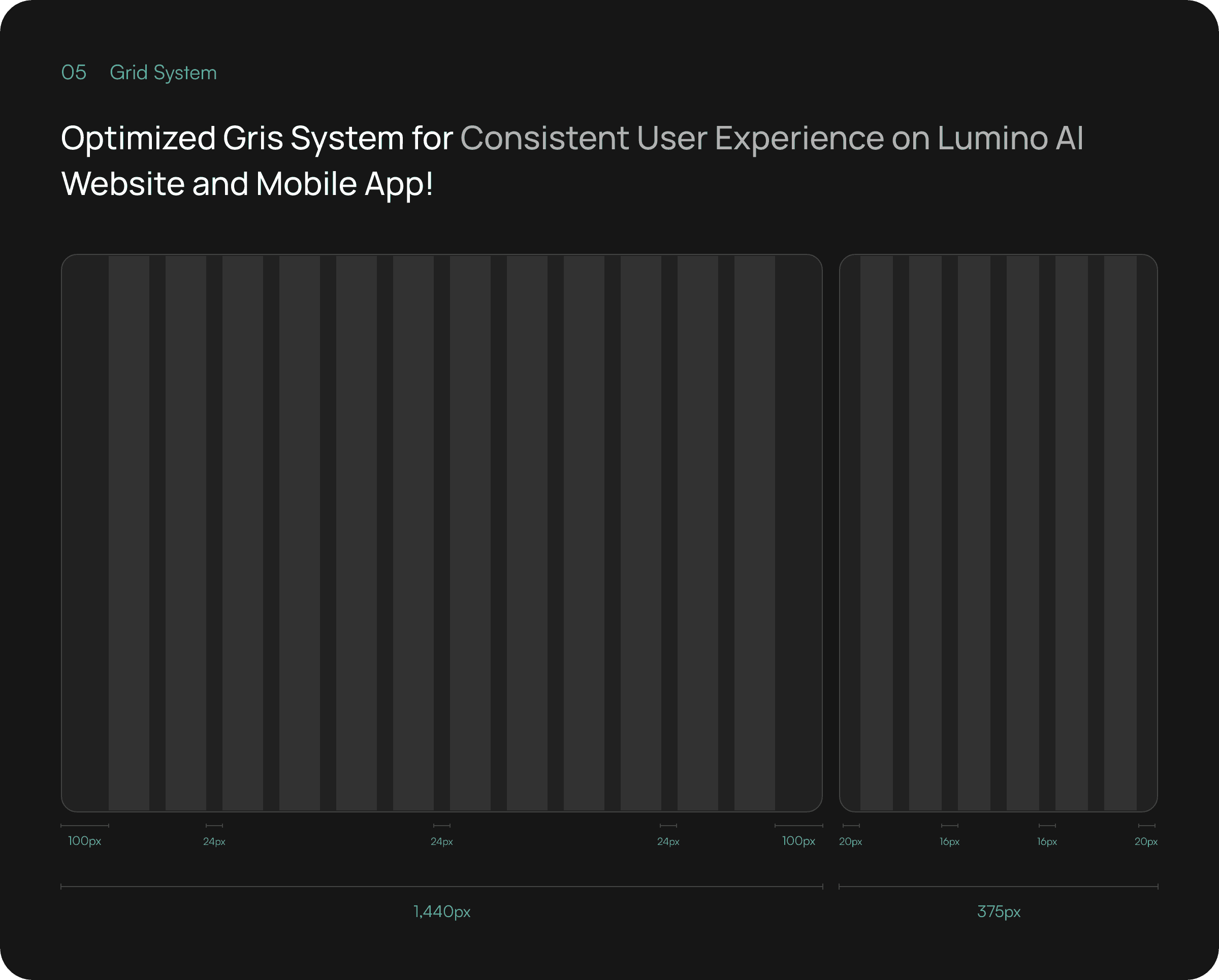1219x980 pixels.
Task: Click the first column in desktop grid
Action: [129, 533]
